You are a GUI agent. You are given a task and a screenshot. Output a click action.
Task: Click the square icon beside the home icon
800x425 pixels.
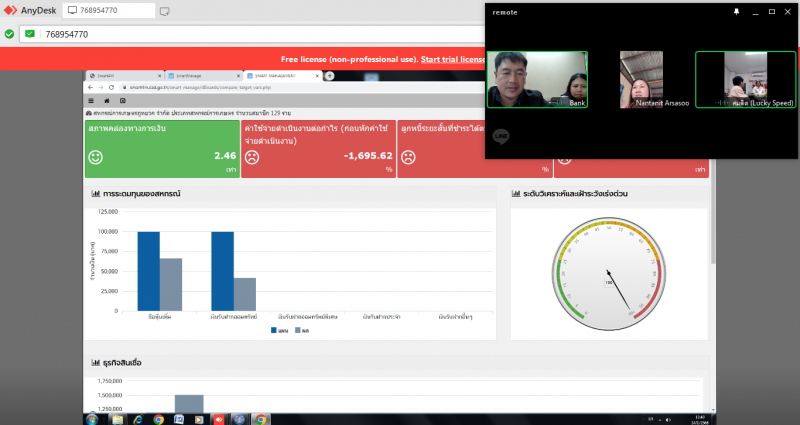coord(122,101)
